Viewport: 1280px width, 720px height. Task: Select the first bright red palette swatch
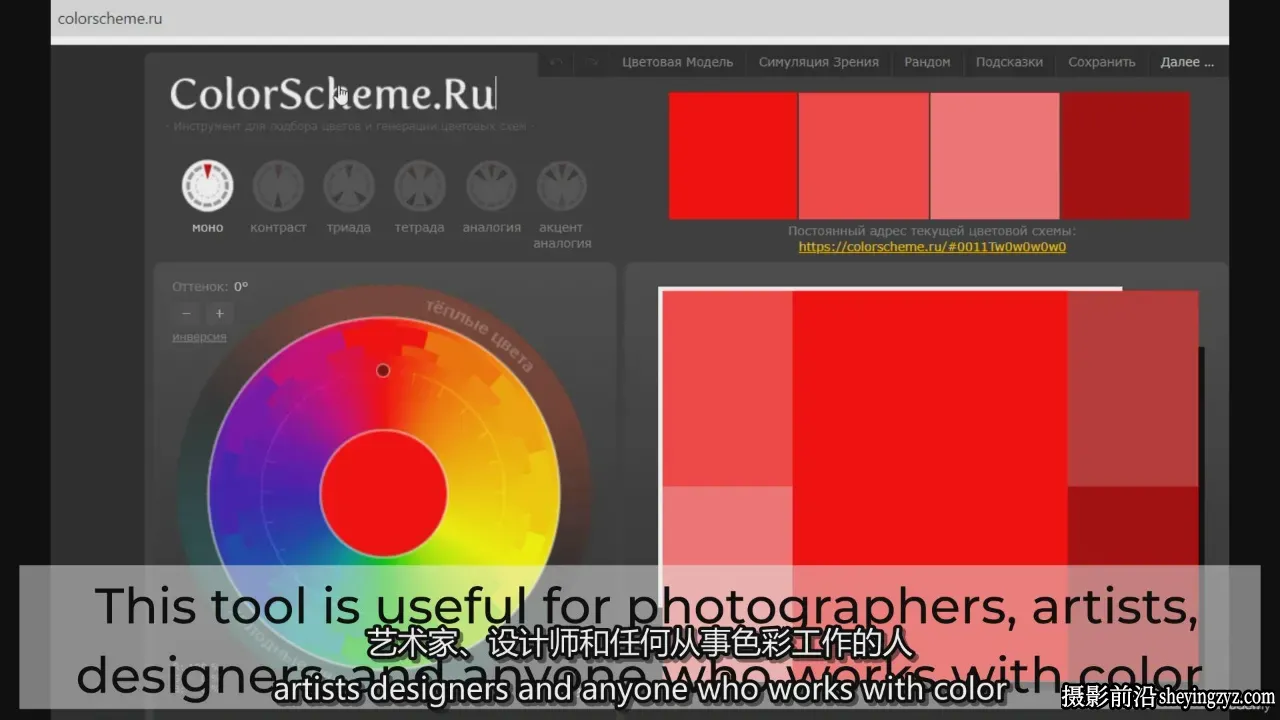click(733, 155)
